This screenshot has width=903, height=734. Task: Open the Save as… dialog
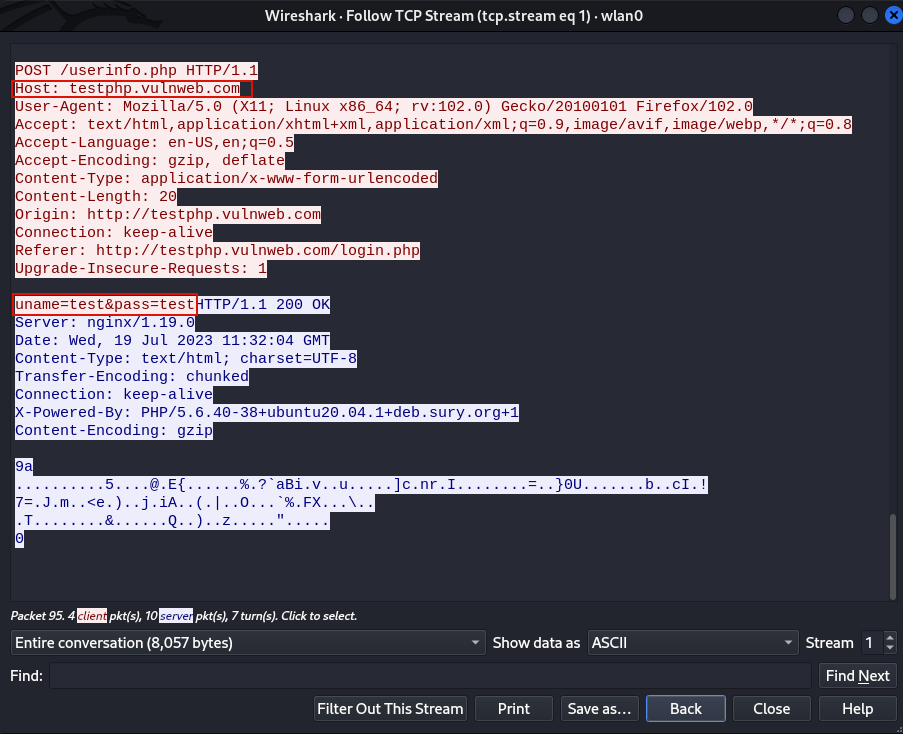pyautogui.click(x=599, y=709)
